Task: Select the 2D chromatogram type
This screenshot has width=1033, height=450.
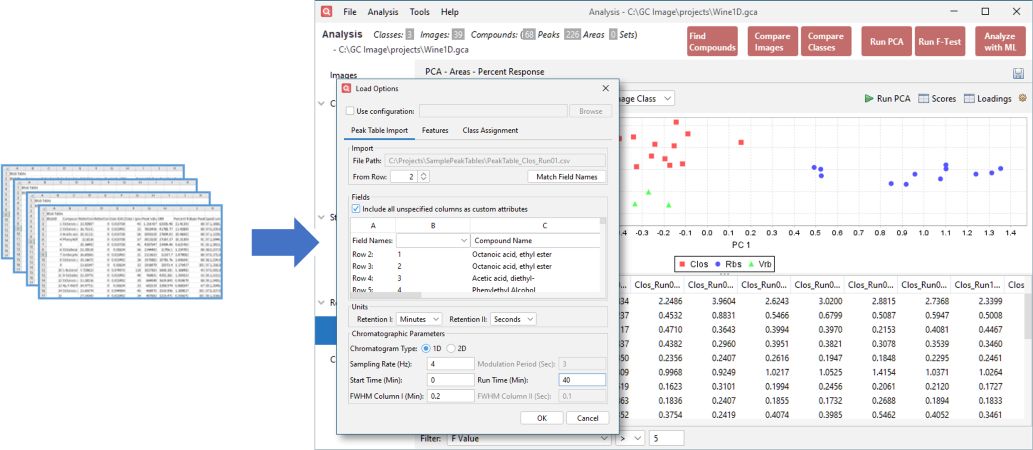Action: point(449,347)
